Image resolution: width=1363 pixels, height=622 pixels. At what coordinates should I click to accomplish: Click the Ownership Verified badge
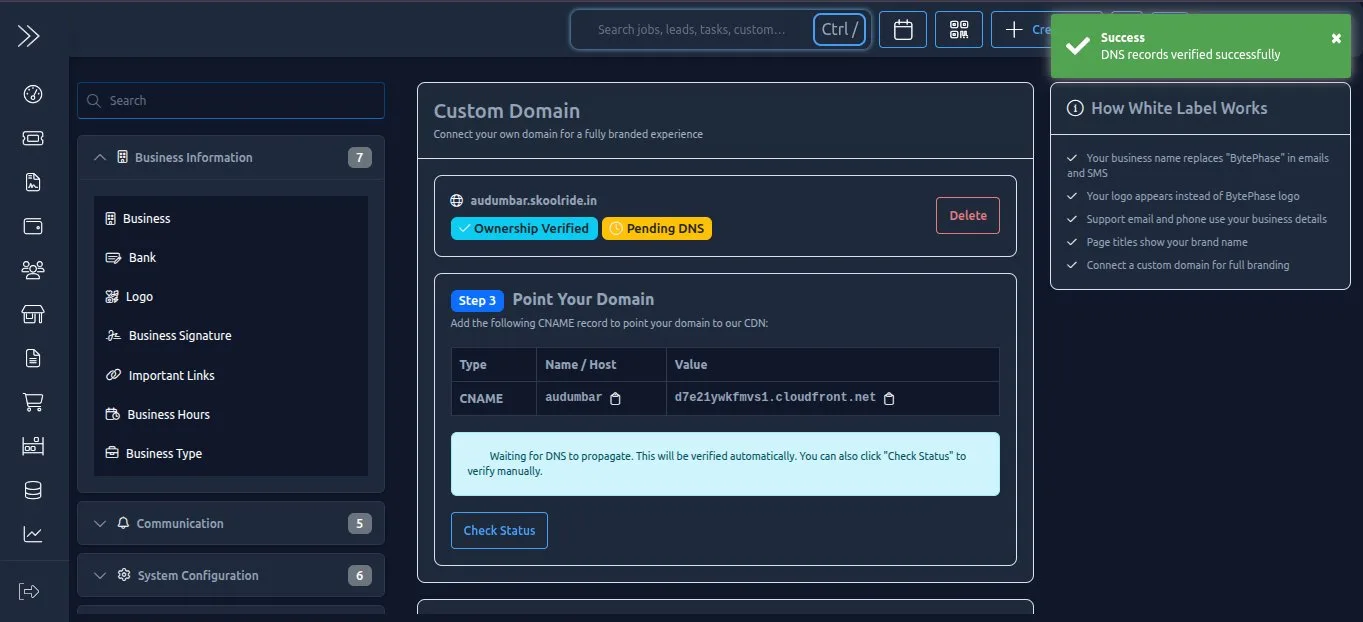click(524, 228)
